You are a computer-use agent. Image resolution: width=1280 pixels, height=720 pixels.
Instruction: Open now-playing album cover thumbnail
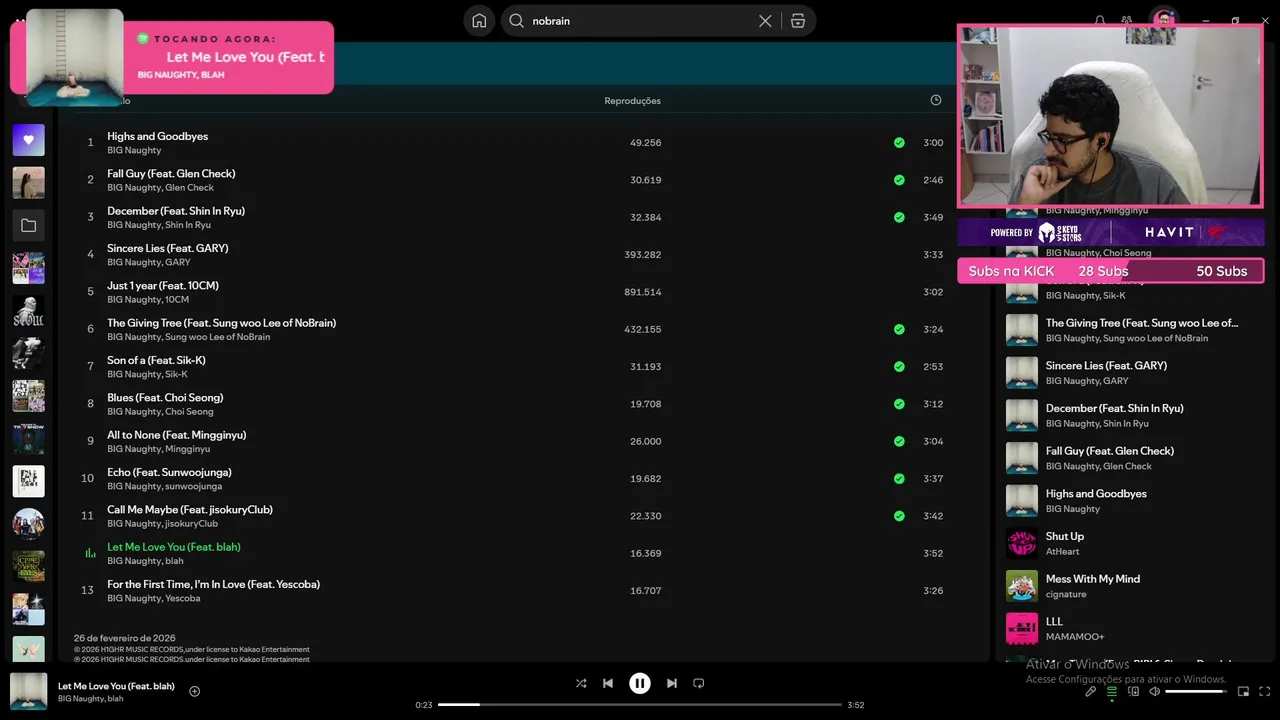point(28,692)
